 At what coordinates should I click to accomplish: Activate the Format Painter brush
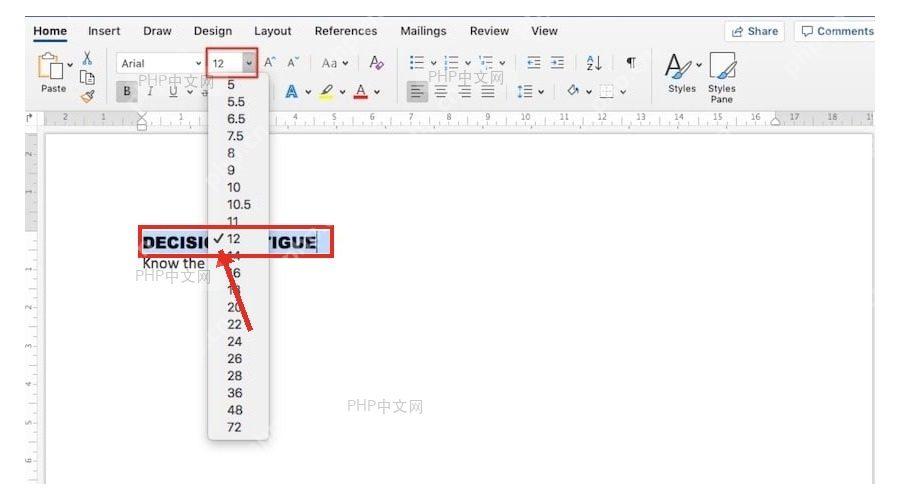(87, 96)
